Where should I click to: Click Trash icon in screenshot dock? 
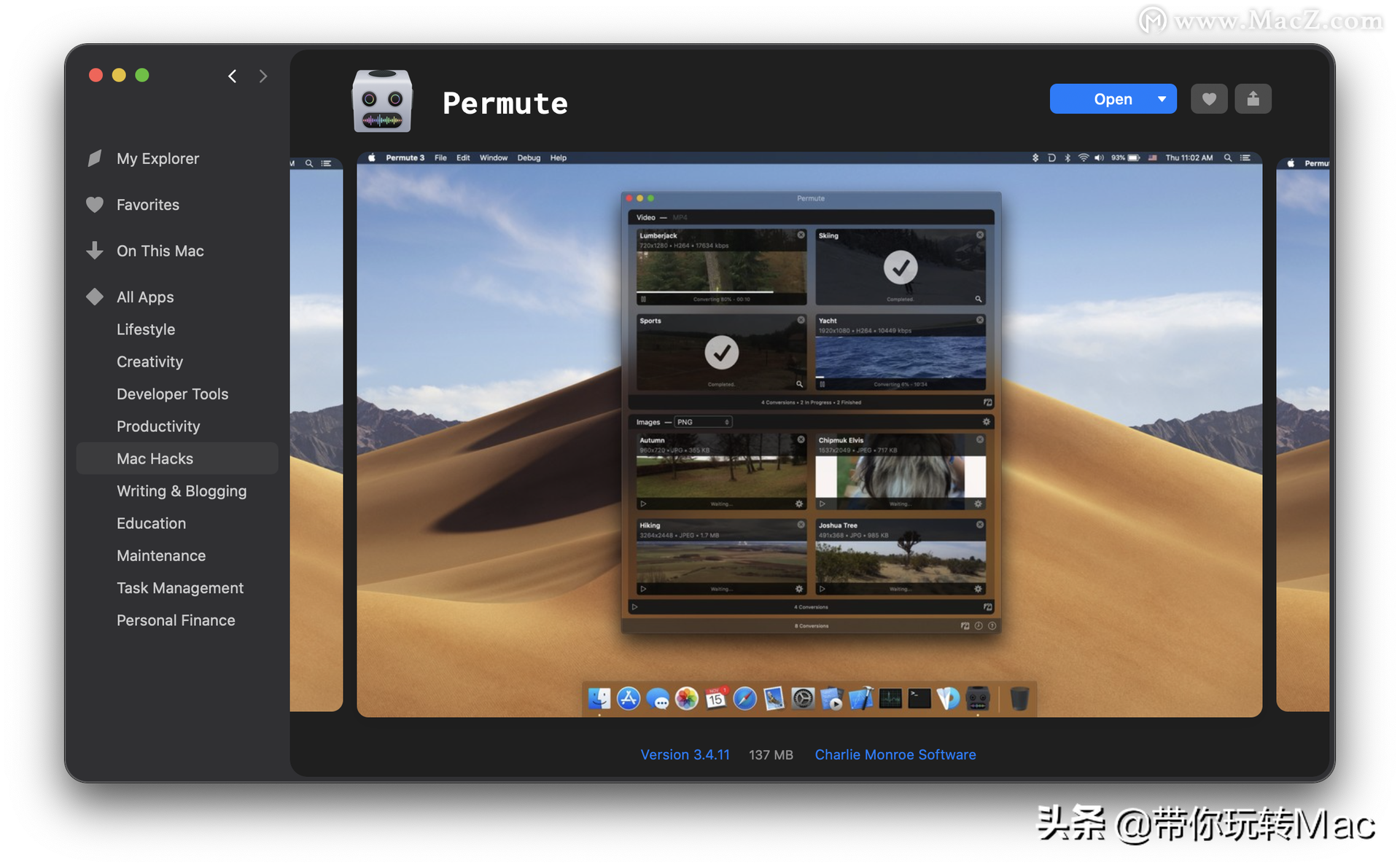(x=1019, y=698)
